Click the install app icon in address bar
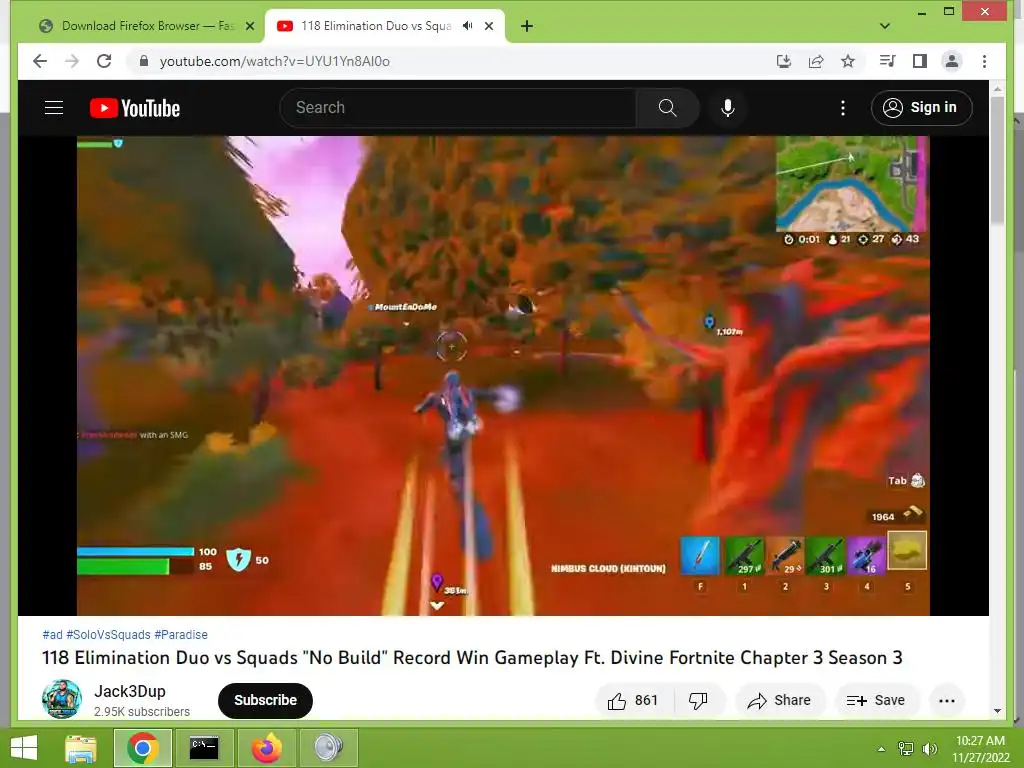The height and width of the screenshot is (768, 1024). (784, 61)
